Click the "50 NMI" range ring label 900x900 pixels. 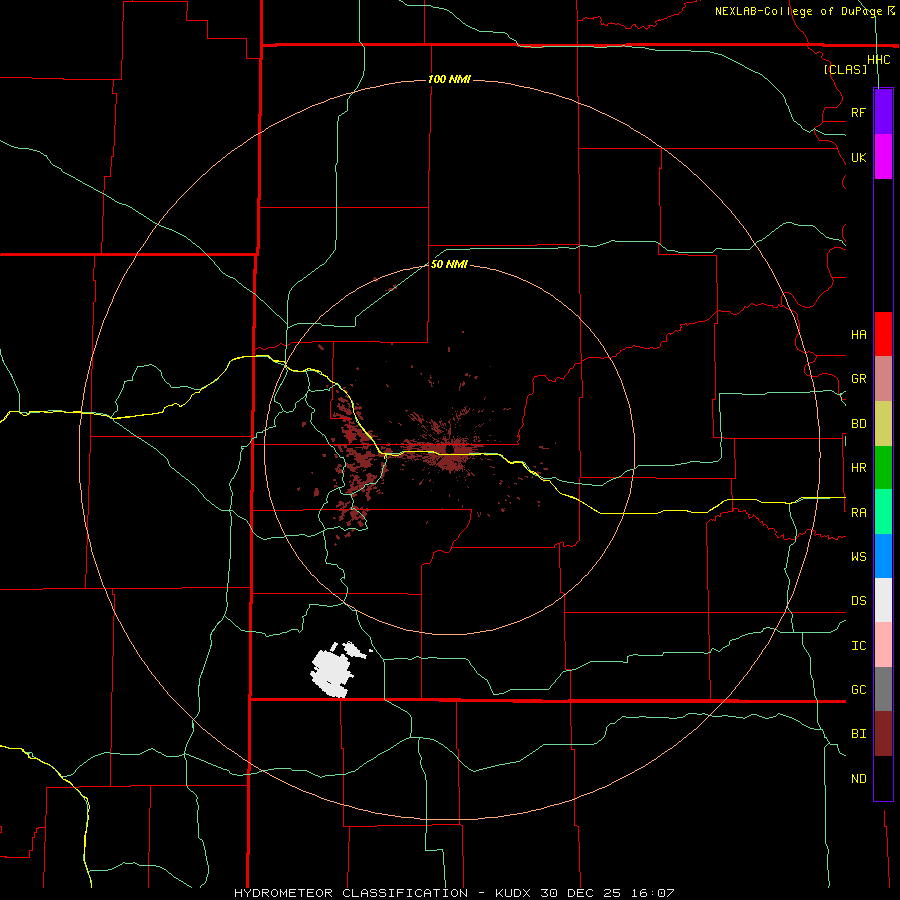coord(449,264)
